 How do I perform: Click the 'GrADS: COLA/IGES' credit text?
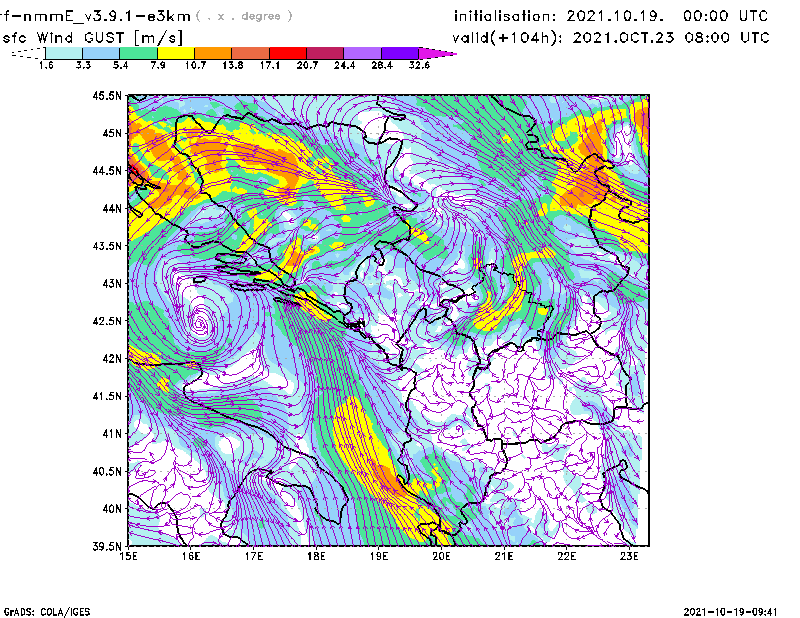pyautogui.click(x=47, y=612)
